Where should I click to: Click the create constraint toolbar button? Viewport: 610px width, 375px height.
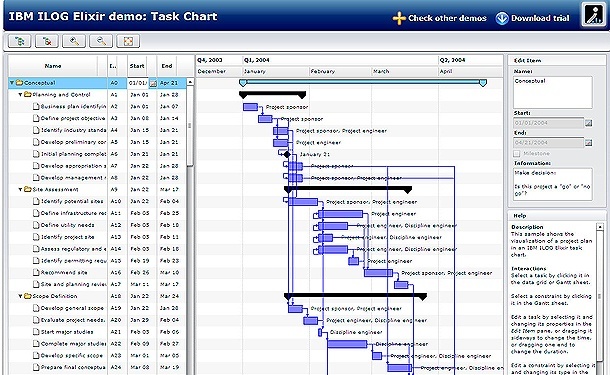(x=19, y=41)
